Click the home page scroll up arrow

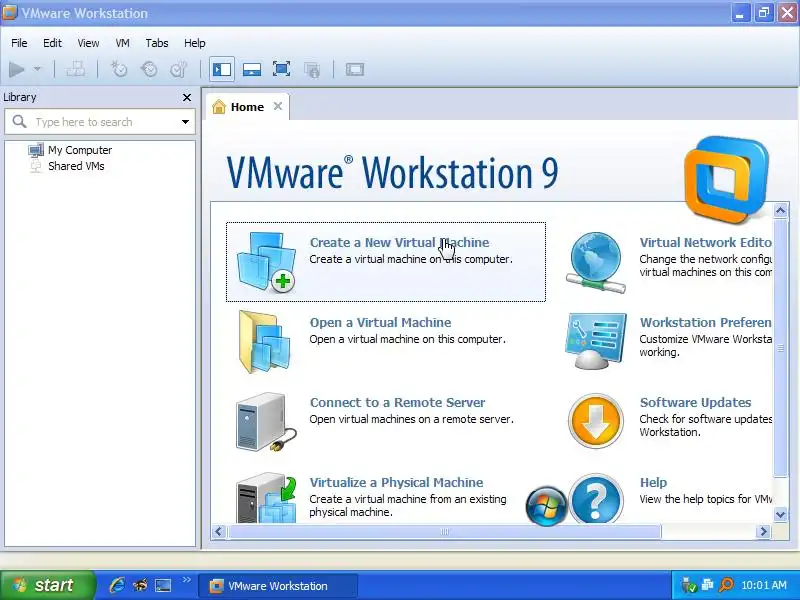coord(780,210)
